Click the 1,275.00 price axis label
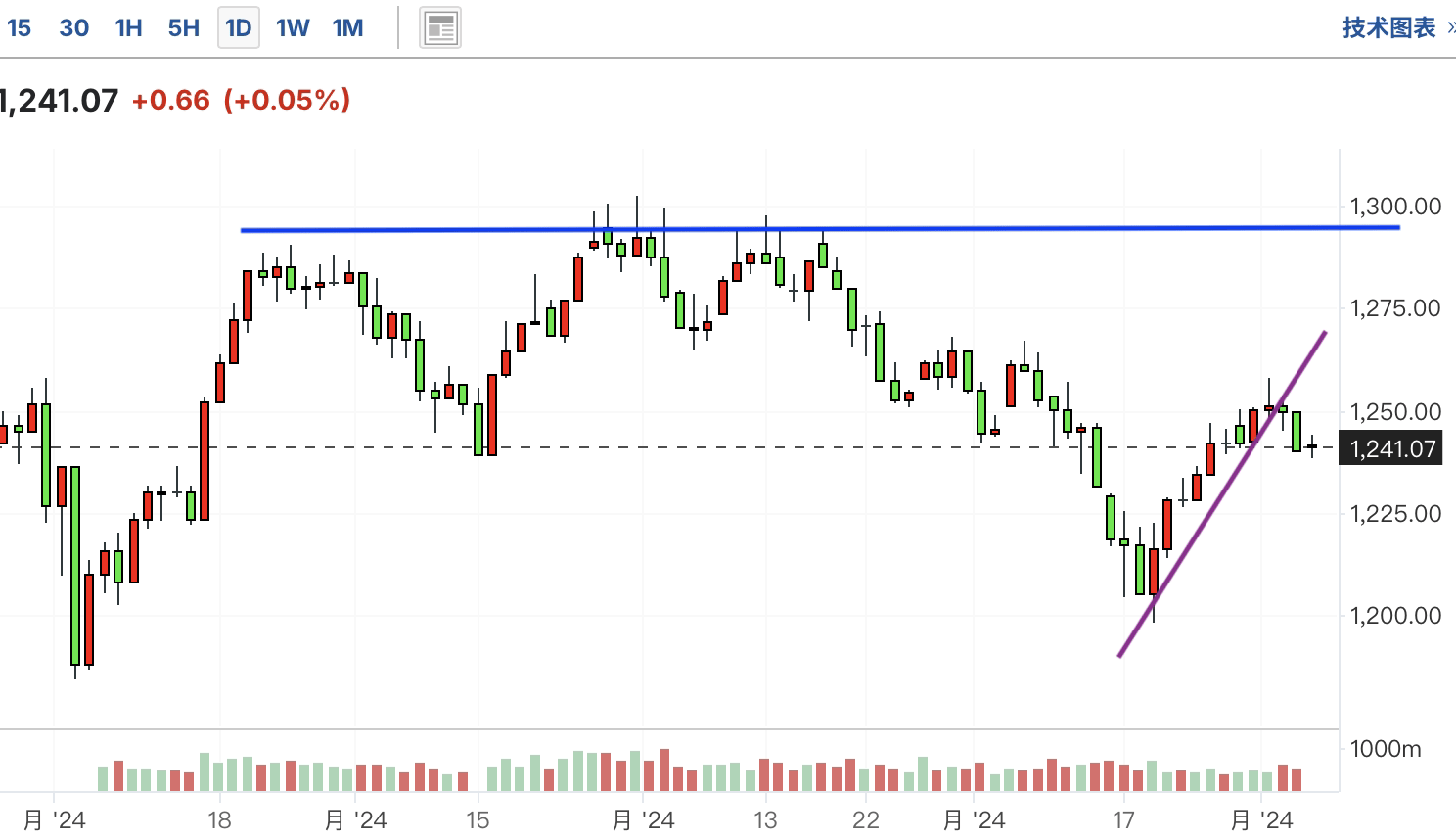 [1395, 308]
